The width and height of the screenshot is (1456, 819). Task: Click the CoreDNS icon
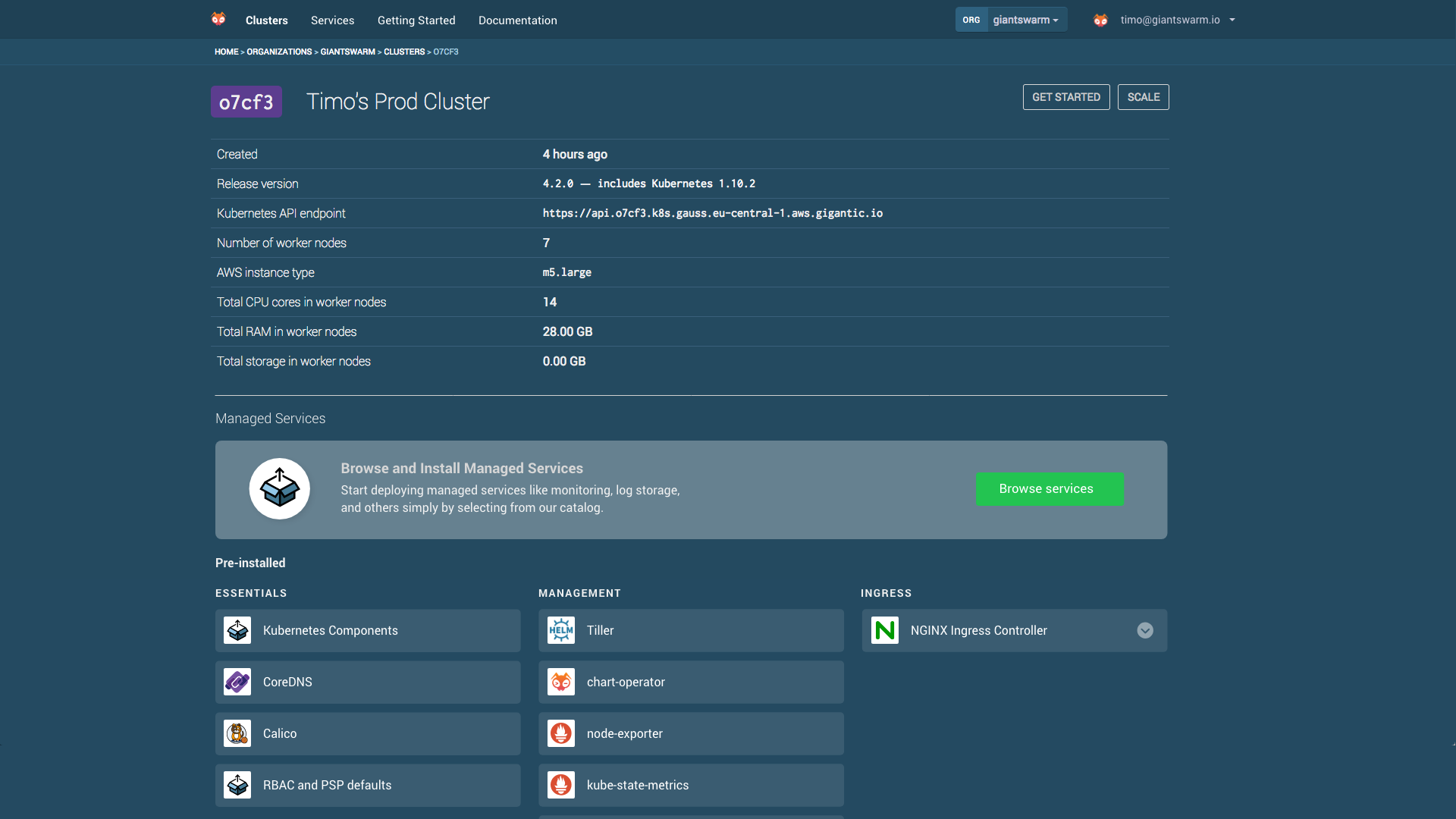click(237, 682)
